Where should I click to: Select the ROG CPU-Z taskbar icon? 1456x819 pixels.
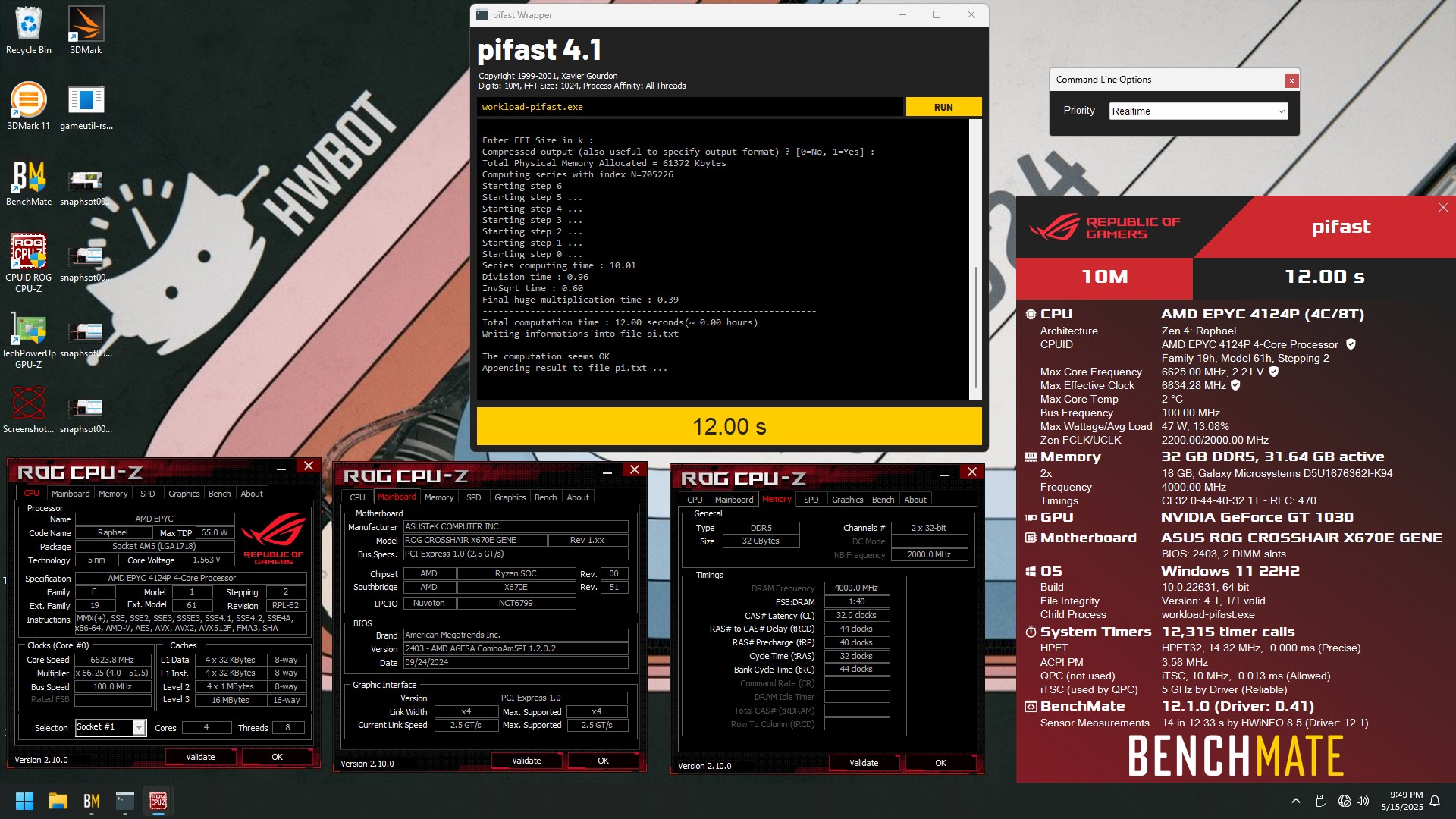(x=158, y=801)
